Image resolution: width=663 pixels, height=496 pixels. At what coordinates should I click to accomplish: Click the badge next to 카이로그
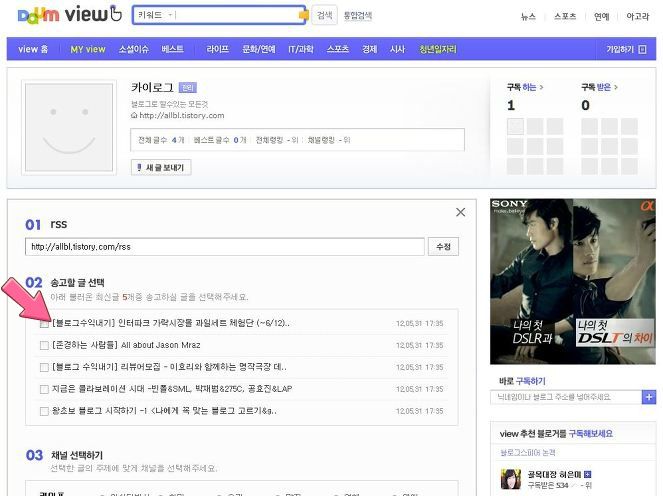[188, 88]
